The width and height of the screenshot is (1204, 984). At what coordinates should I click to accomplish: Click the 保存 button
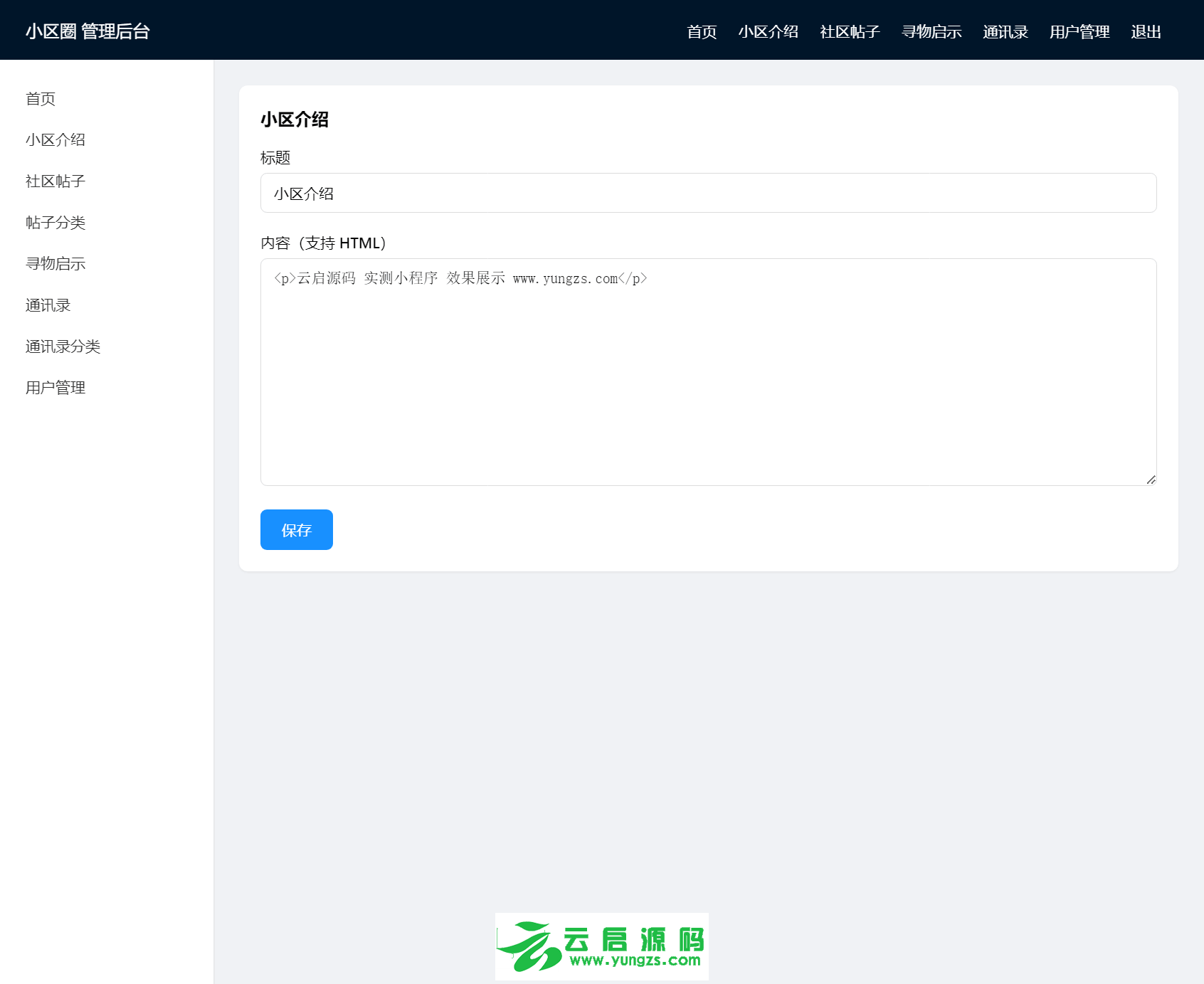click(297, 530)
